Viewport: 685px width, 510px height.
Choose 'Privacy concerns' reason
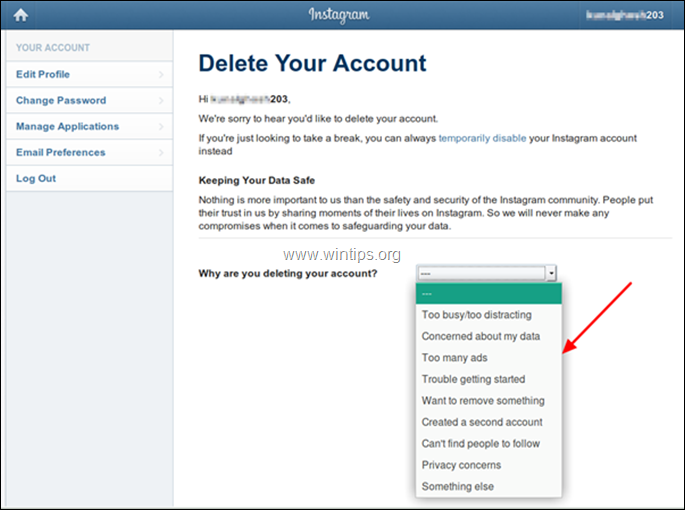point(489,465)
